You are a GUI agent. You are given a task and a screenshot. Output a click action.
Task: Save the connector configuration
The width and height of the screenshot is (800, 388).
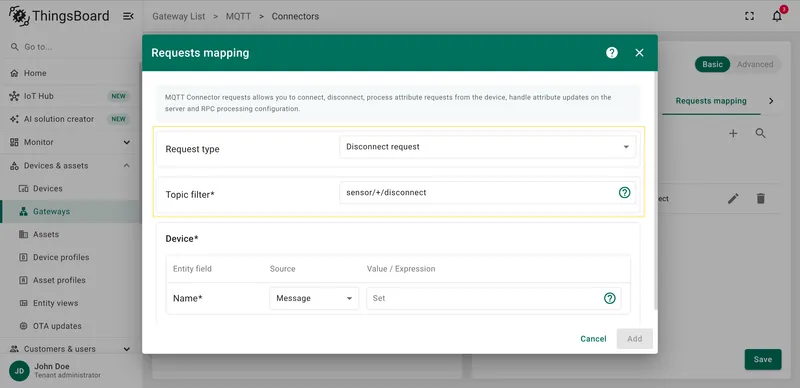click(763, 359)
